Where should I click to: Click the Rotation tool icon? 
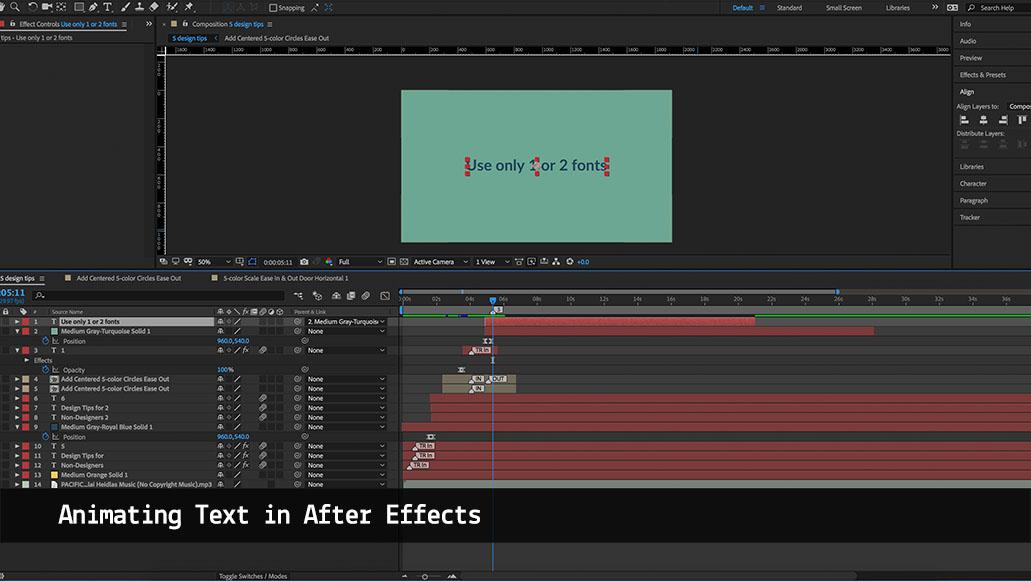pos(31,7)
